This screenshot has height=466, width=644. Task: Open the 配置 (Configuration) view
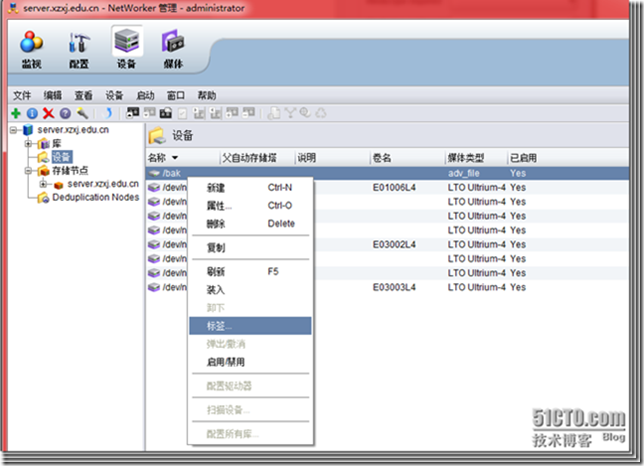[79, 49]
